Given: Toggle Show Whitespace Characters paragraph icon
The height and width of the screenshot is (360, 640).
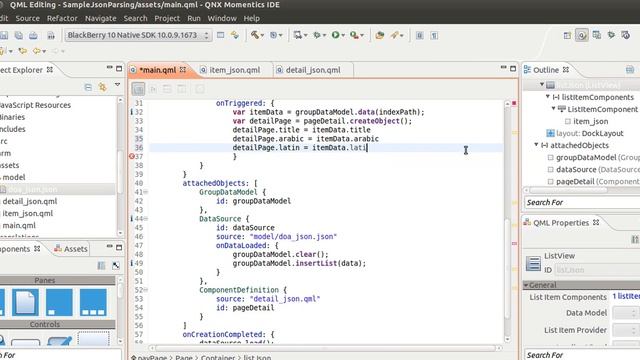Looking at the screenshot, I should point(434,36).
